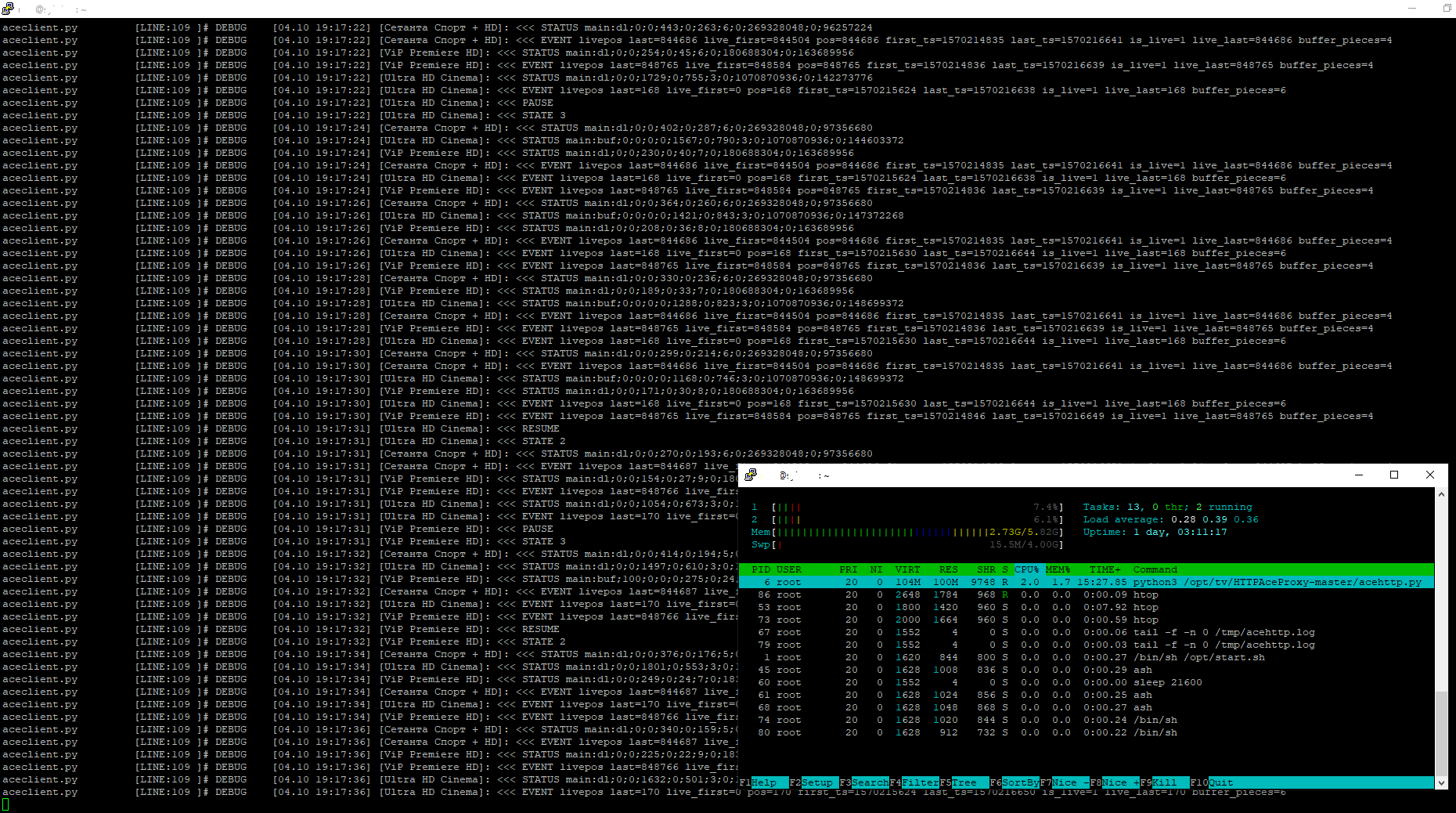Sort by the Command column header
The height and width of the screenshot is (813, 1456).
click(1155, 569)
